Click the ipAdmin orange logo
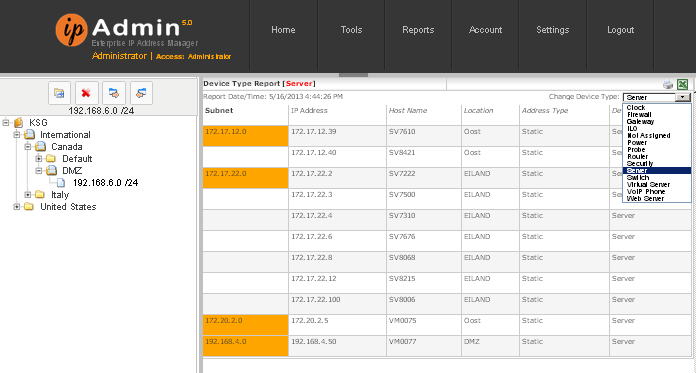 point(71,30)
